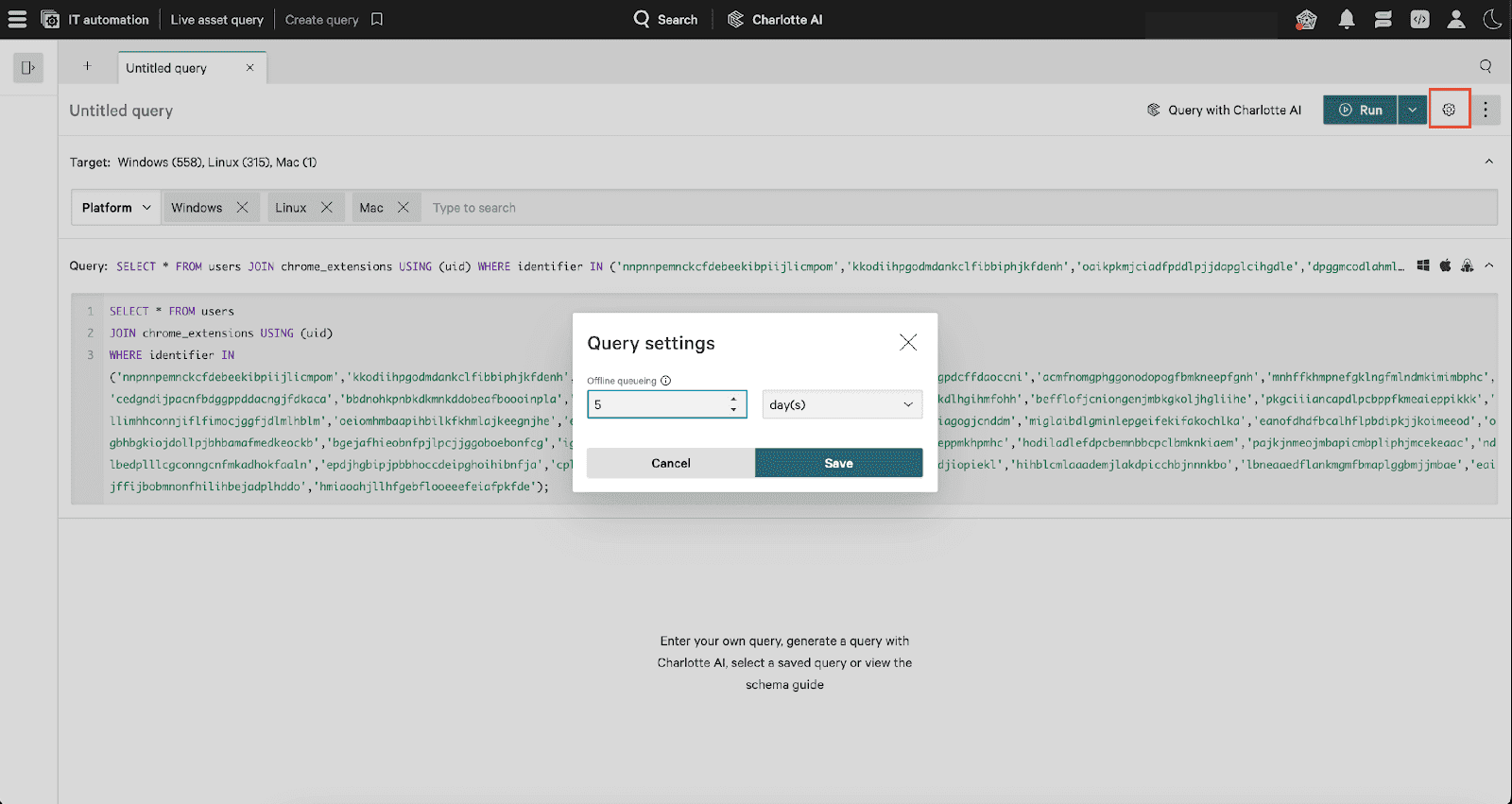
Task: Cancel the Query settings dialog
Action: point(671,463)
